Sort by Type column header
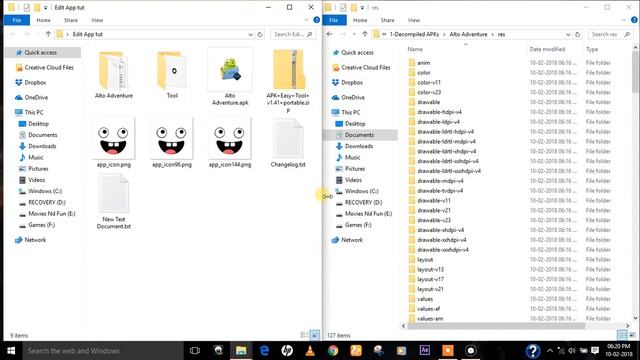The image size is (640, 360). click(592, 49)
